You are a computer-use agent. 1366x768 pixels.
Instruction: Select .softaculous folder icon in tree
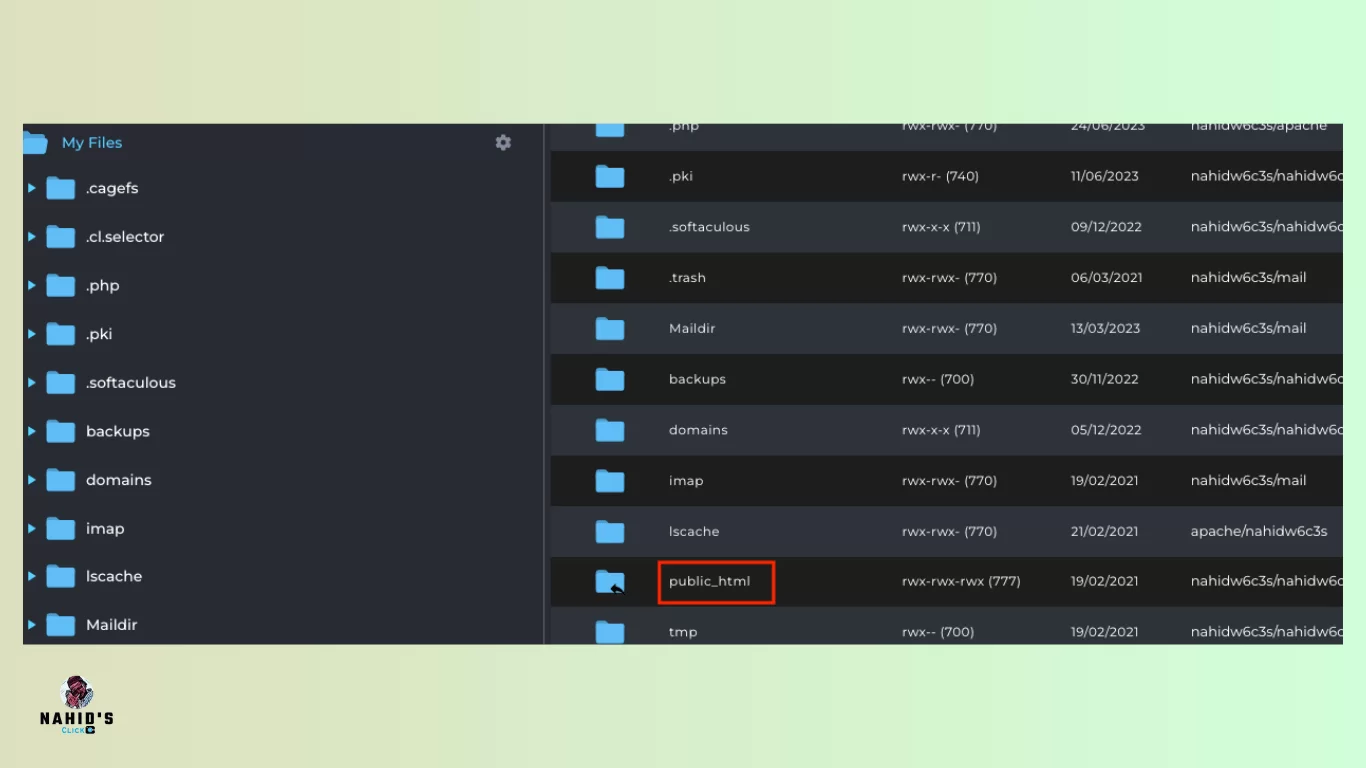coord(61,383)
